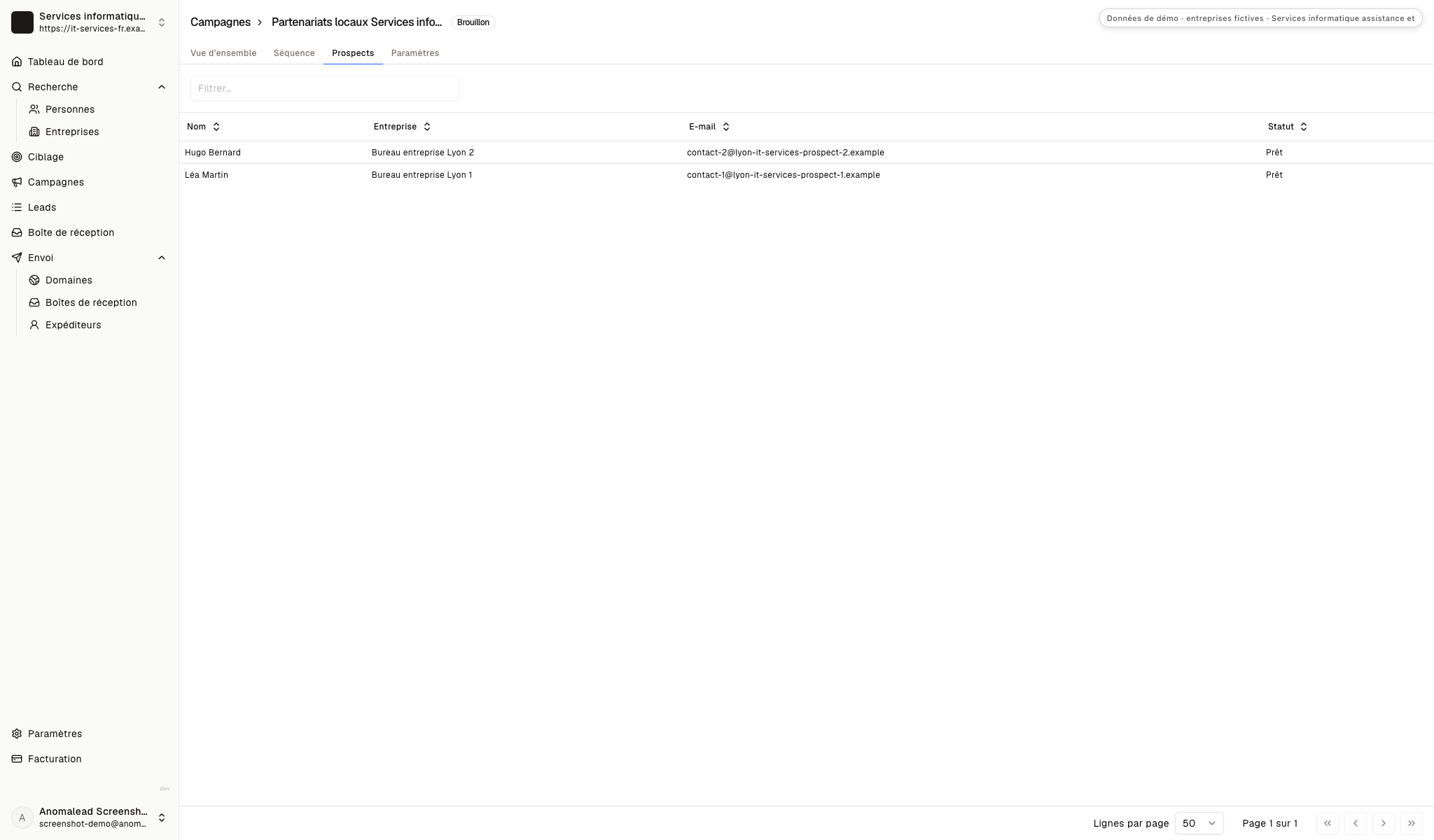Sort the table by E-mail column
This screenshot has height=840, width=1434.
coord(709,127)
